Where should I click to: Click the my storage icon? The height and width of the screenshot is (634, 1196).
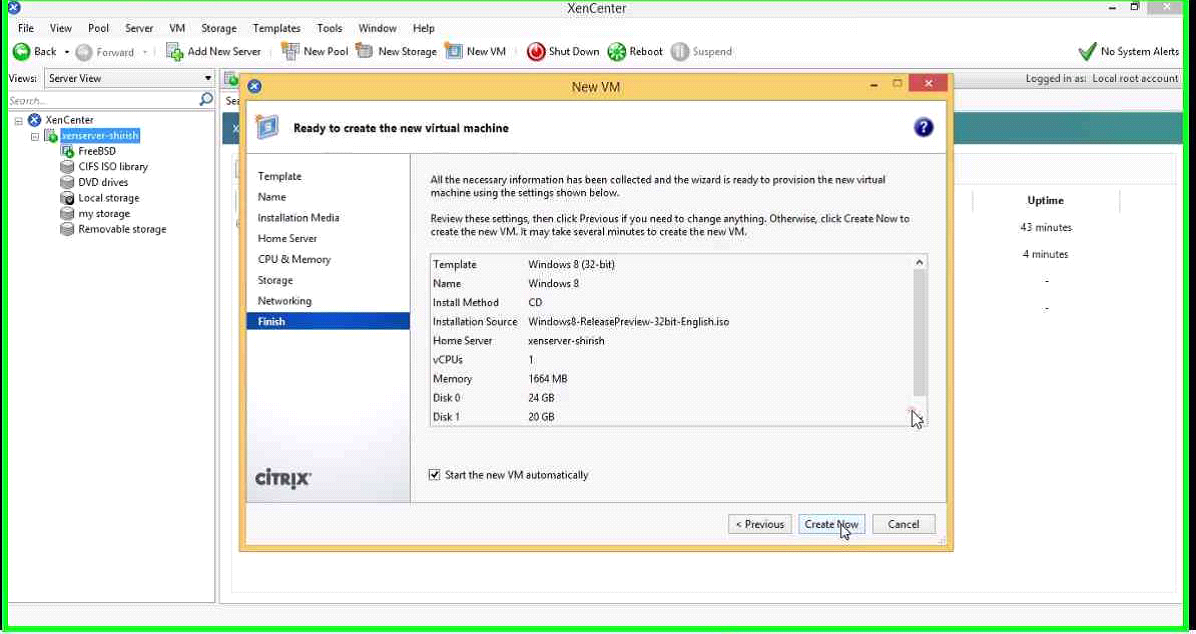click(x=67, y=214)
